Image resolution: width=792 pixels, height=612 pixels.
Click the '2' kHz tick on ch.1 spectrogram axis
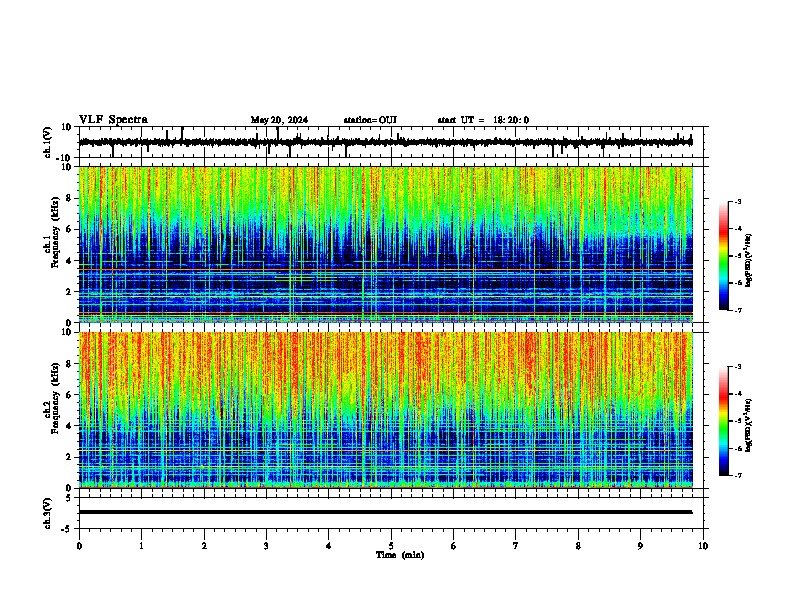tap(70, 292)
